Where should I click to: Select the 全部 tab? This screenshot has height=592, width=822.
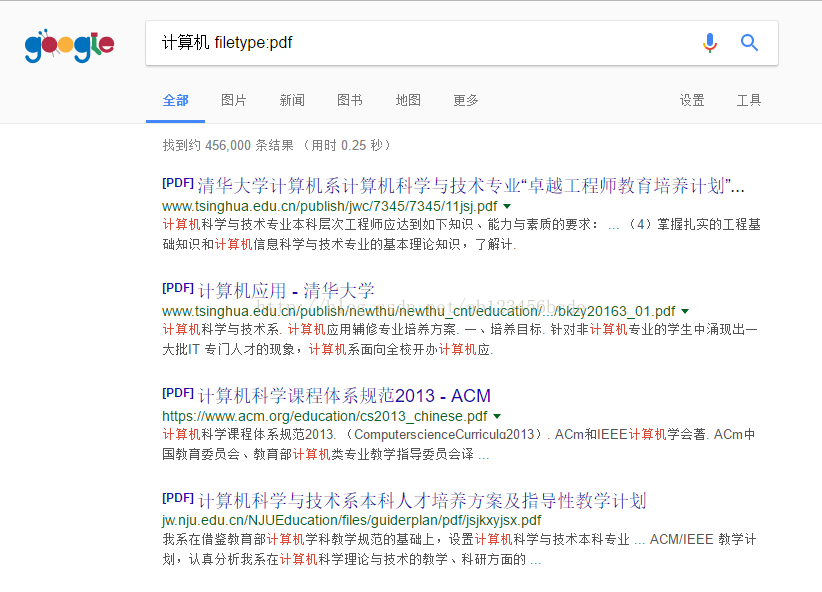(175, 100)
